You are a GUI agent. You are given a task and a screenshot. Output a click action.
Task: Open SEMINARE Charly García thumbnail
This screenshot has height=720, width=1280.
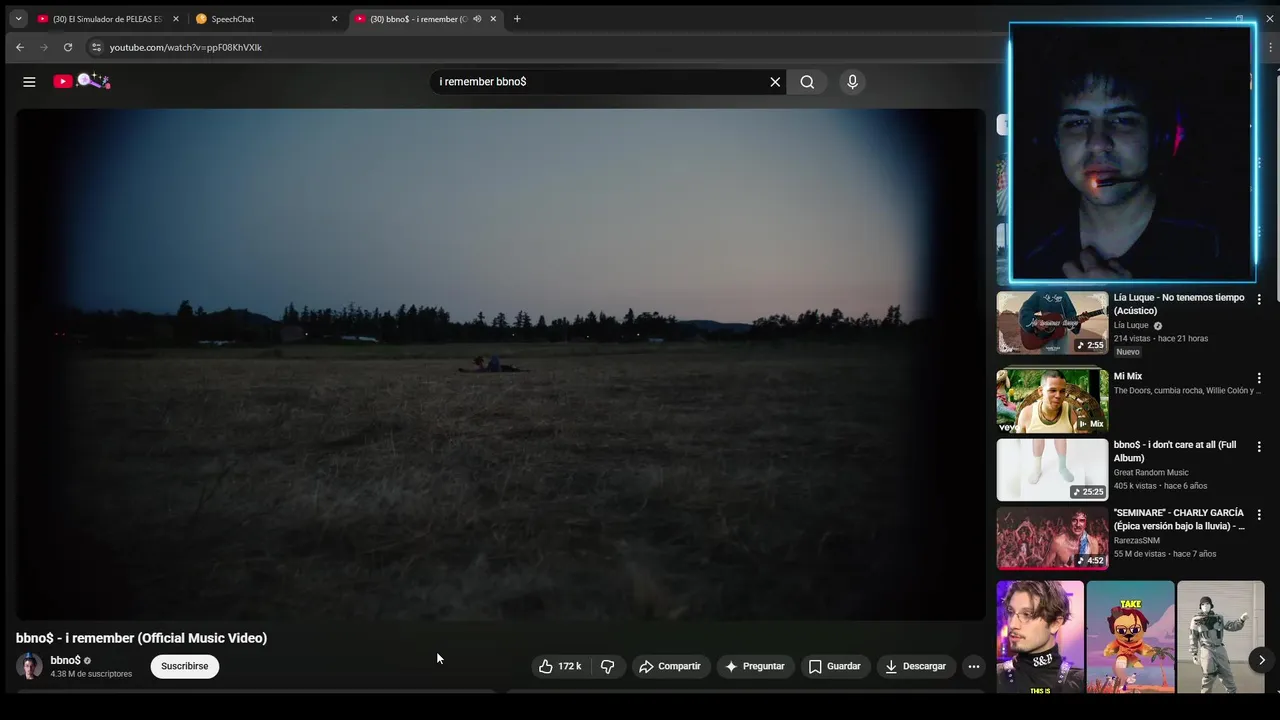(1052, 538)
